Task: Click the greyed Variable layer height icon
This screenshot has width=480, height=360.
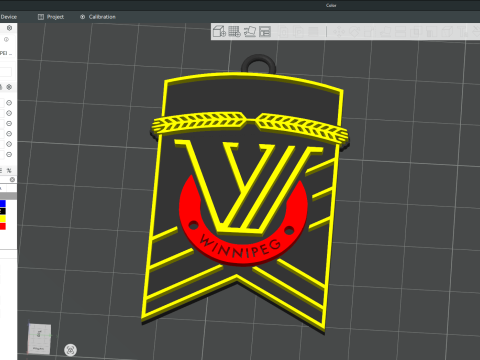Action: tap(314, 32)
